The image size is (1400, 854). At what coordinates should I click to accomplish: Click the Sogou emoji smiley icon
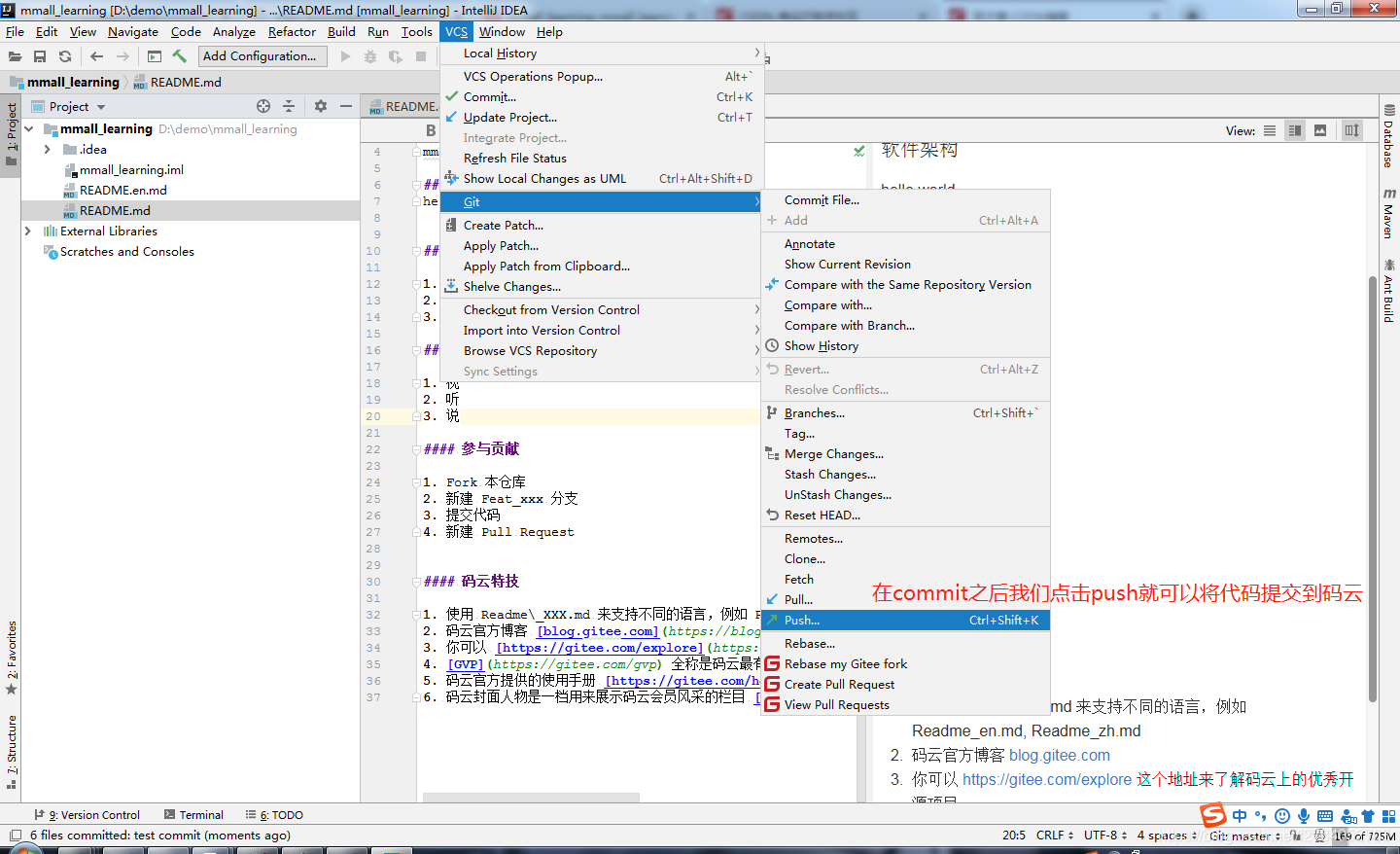click(1282, 816)
